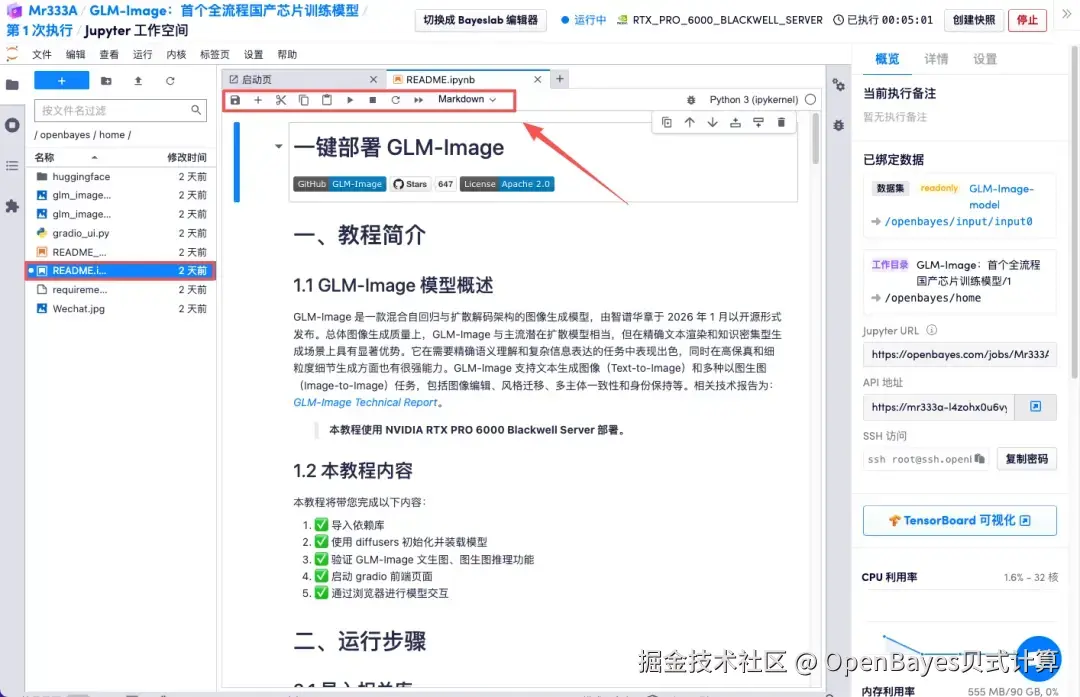Screen dimensions: 1080x697
Task: Collapse the heading cell with the arrow
Action: tap(278, 146)
